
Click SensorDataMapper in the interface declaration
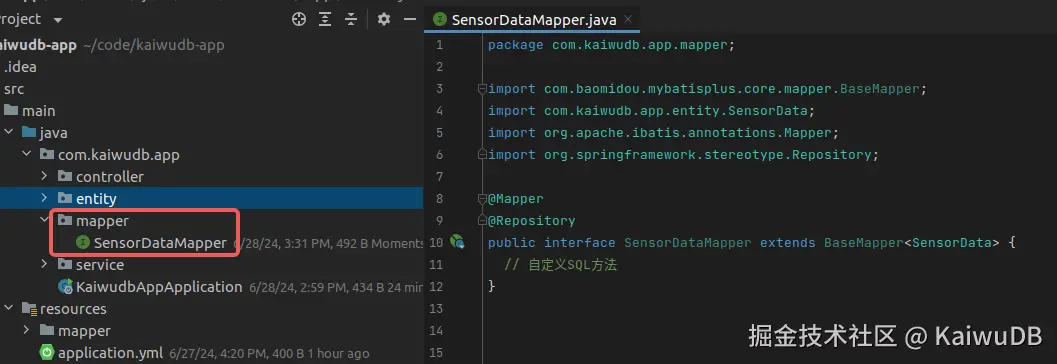coord(688,243)
